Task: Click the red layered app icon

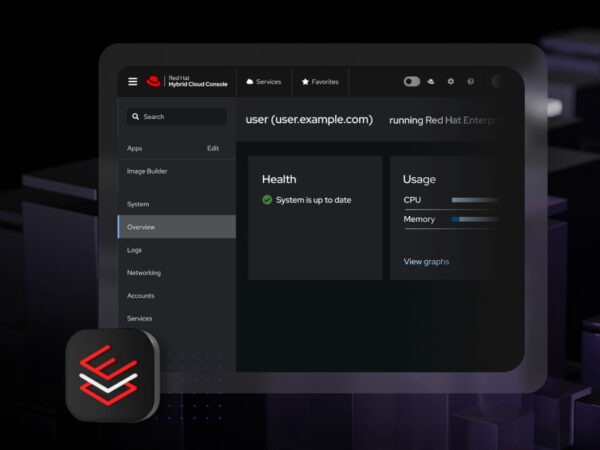Action: [x=112, y=375]
